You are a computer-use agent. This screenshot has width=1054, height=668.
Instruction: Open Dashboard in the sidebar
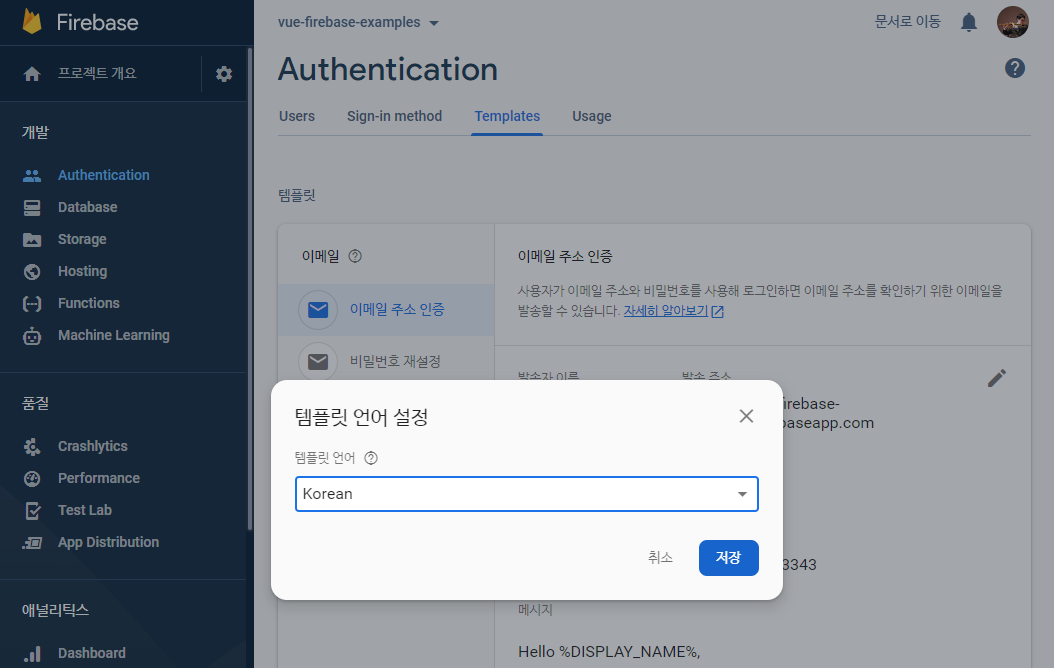(x=91, y=654)
